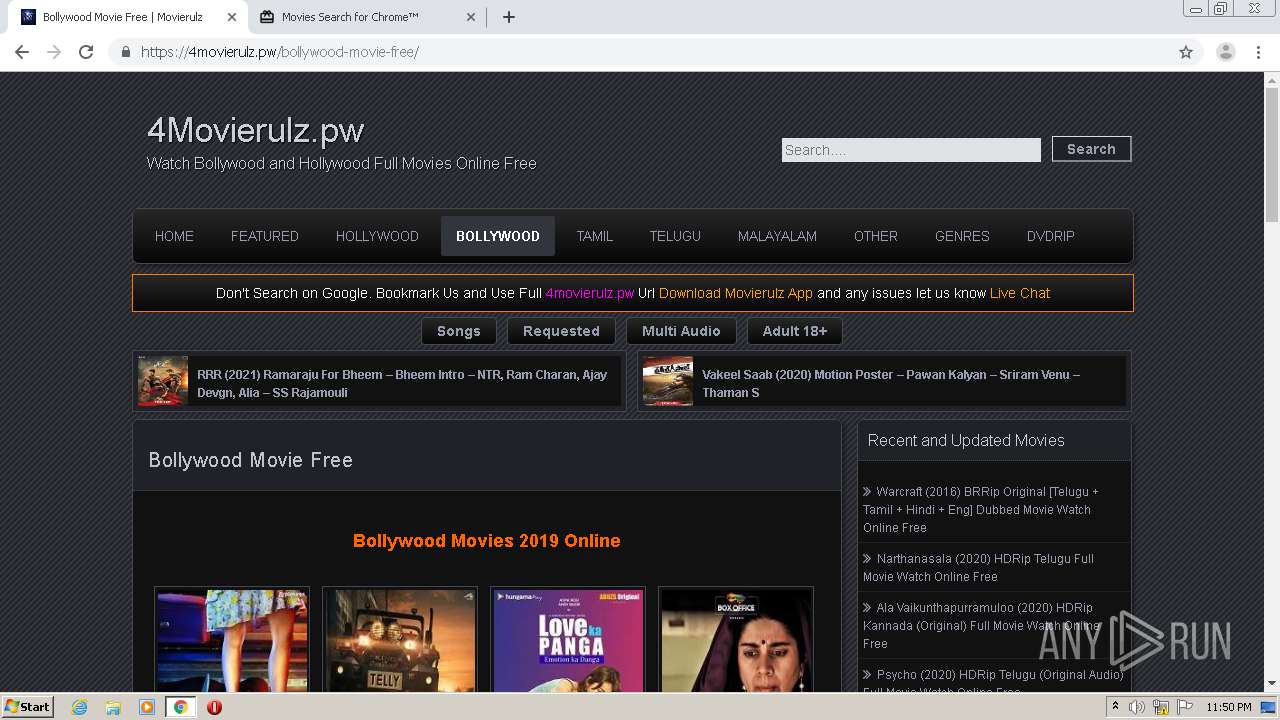Open the FEATURED nav item
The height and width of the screenshot is (720, 1280).
(x=265, y=236)
